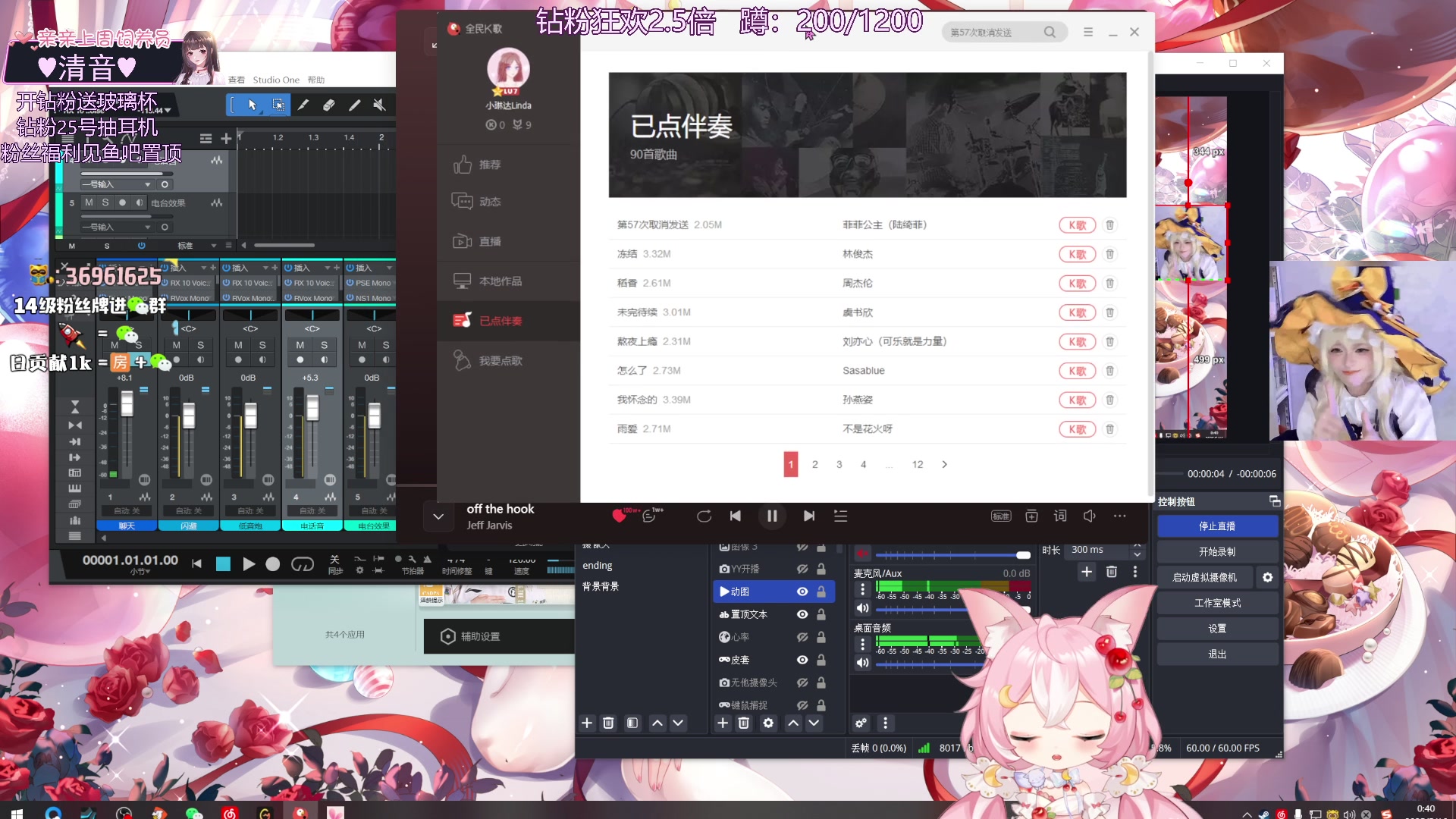Screen dimensions: 1456x819
Task: Return to zero in Studio One transport
Action: point(197,563)
